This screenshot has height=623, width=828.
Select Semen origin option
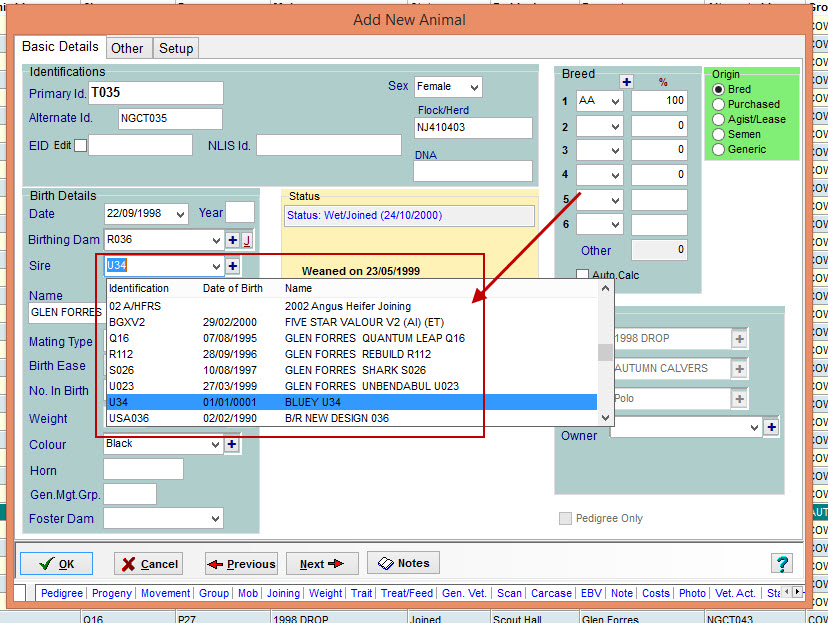[718, 134]
